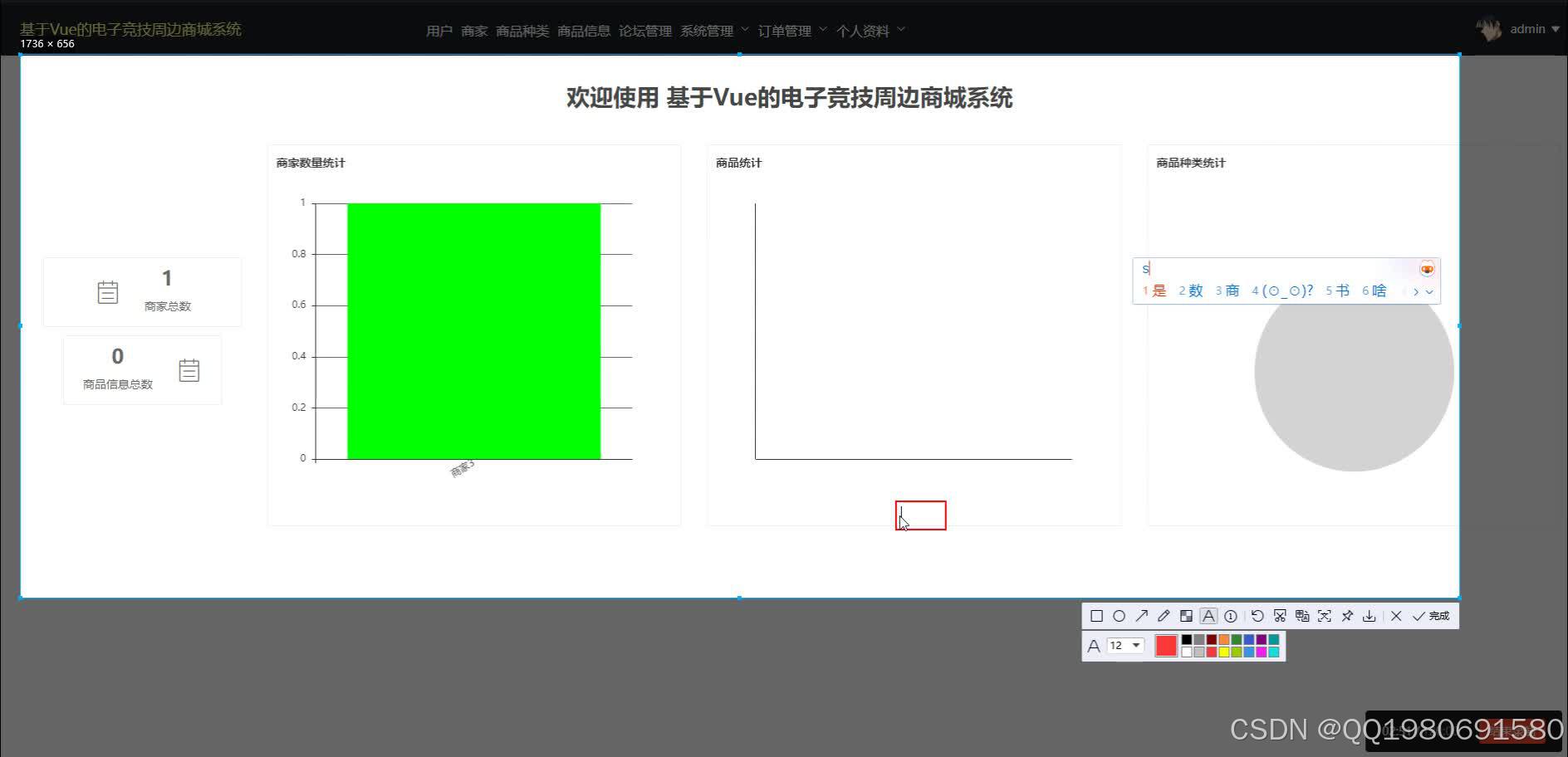Select the arrow drawing tool
The height and width of the screenshot is (757, 1568).
(x=1141, y=616)
